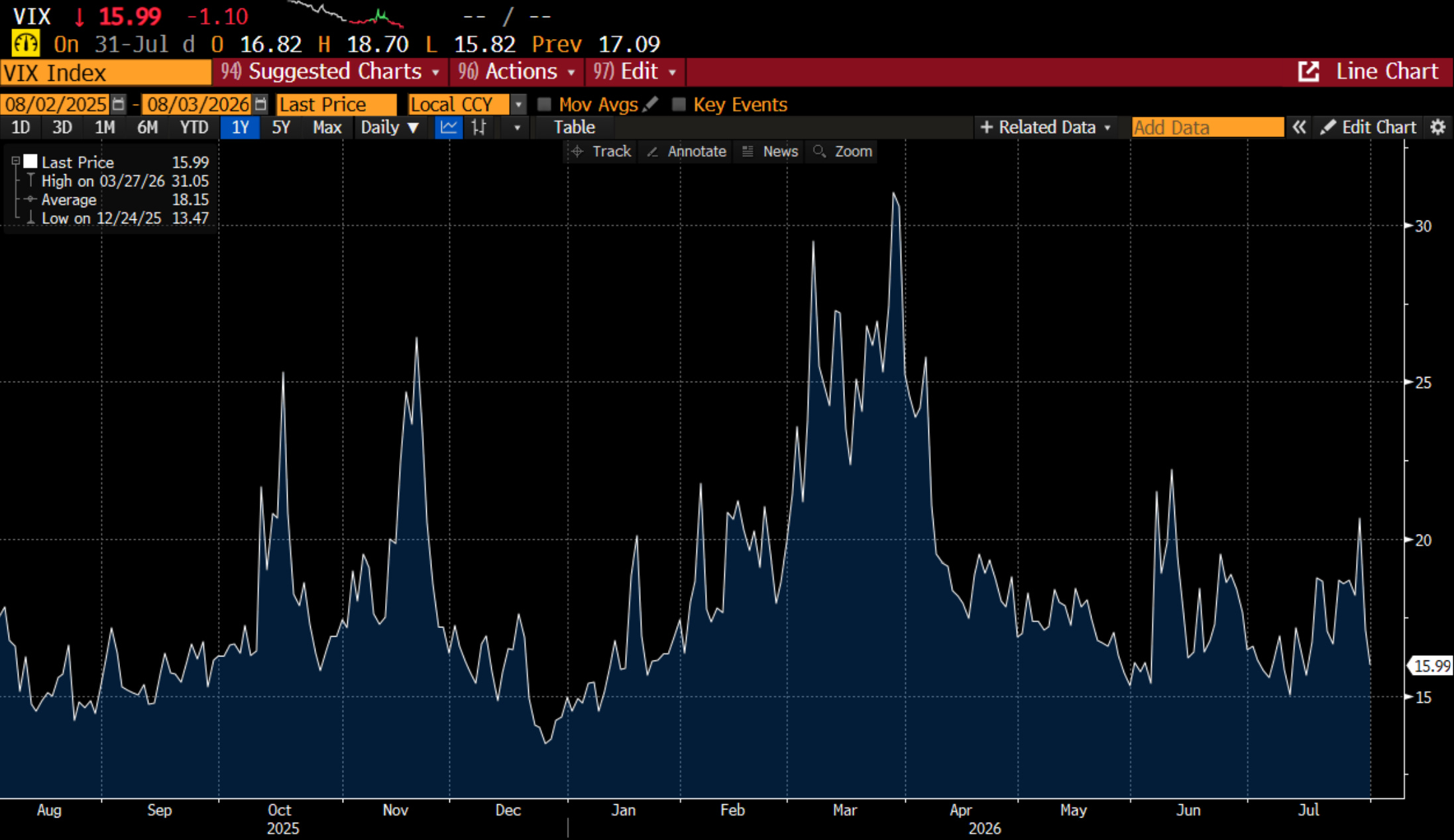Screen dimensions: 1454x840
Task: Open the Actions dropdown menu
Action: point(517,72)
